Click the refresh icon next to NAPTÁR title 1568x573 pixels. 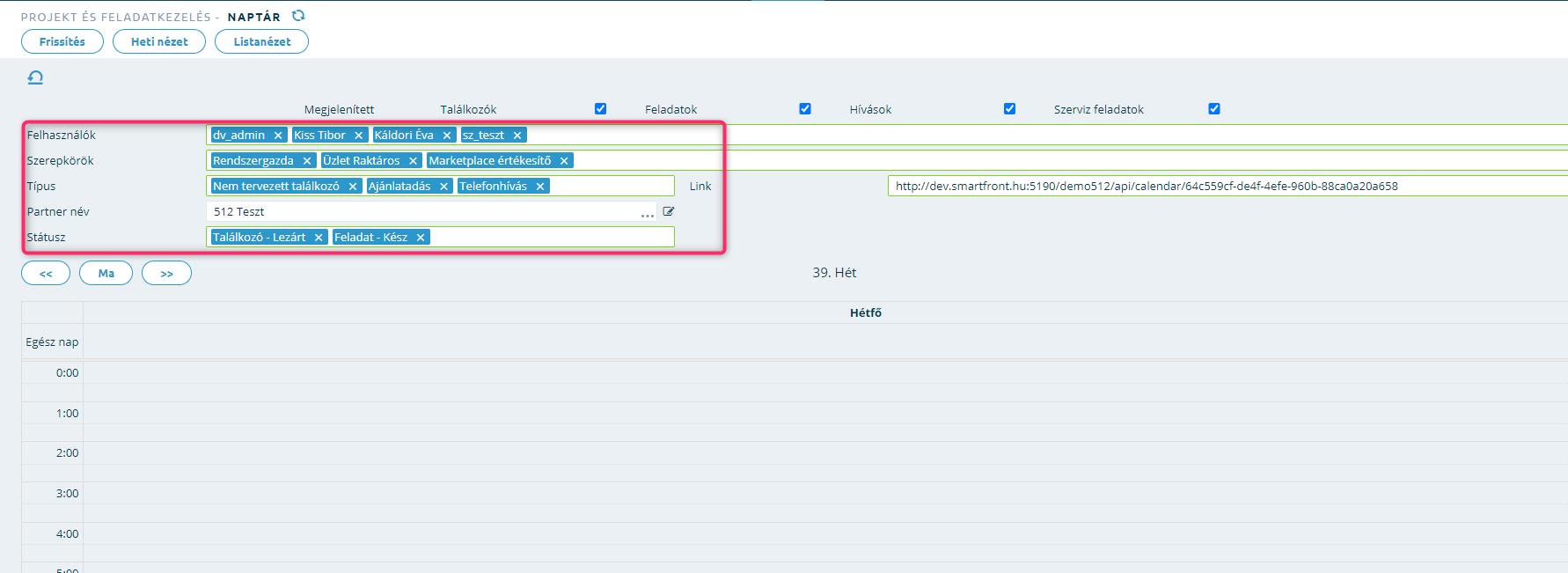click(298, 16)
